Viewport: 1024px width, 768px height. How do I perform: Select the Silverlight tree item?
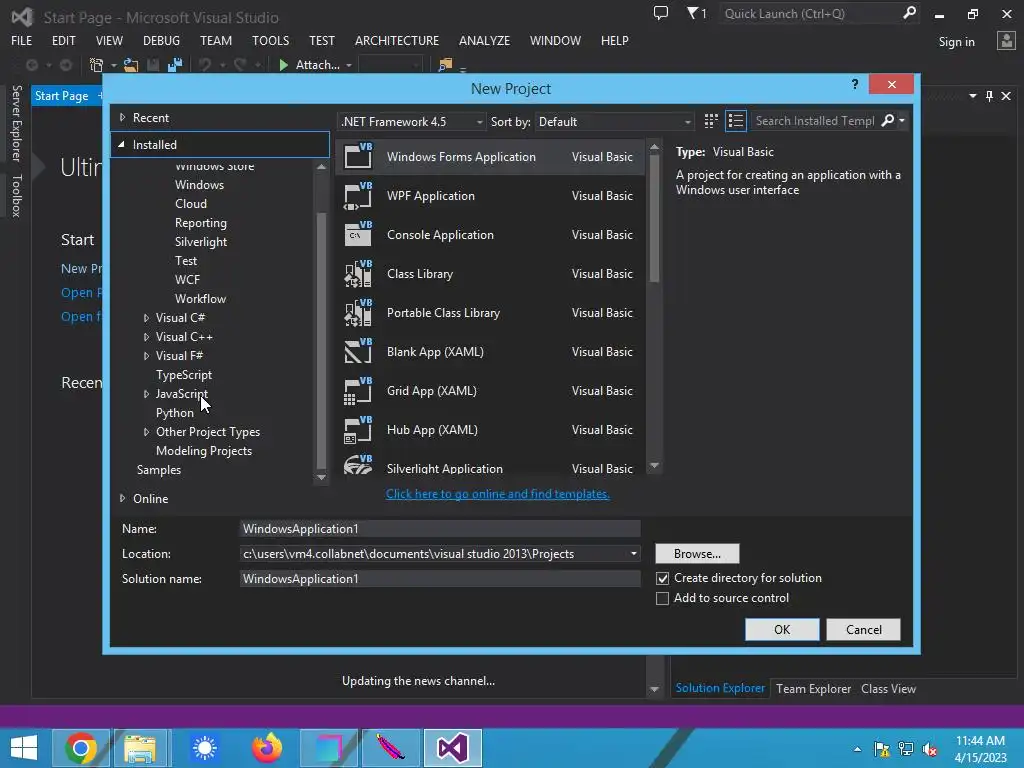[x=201, y=242]
